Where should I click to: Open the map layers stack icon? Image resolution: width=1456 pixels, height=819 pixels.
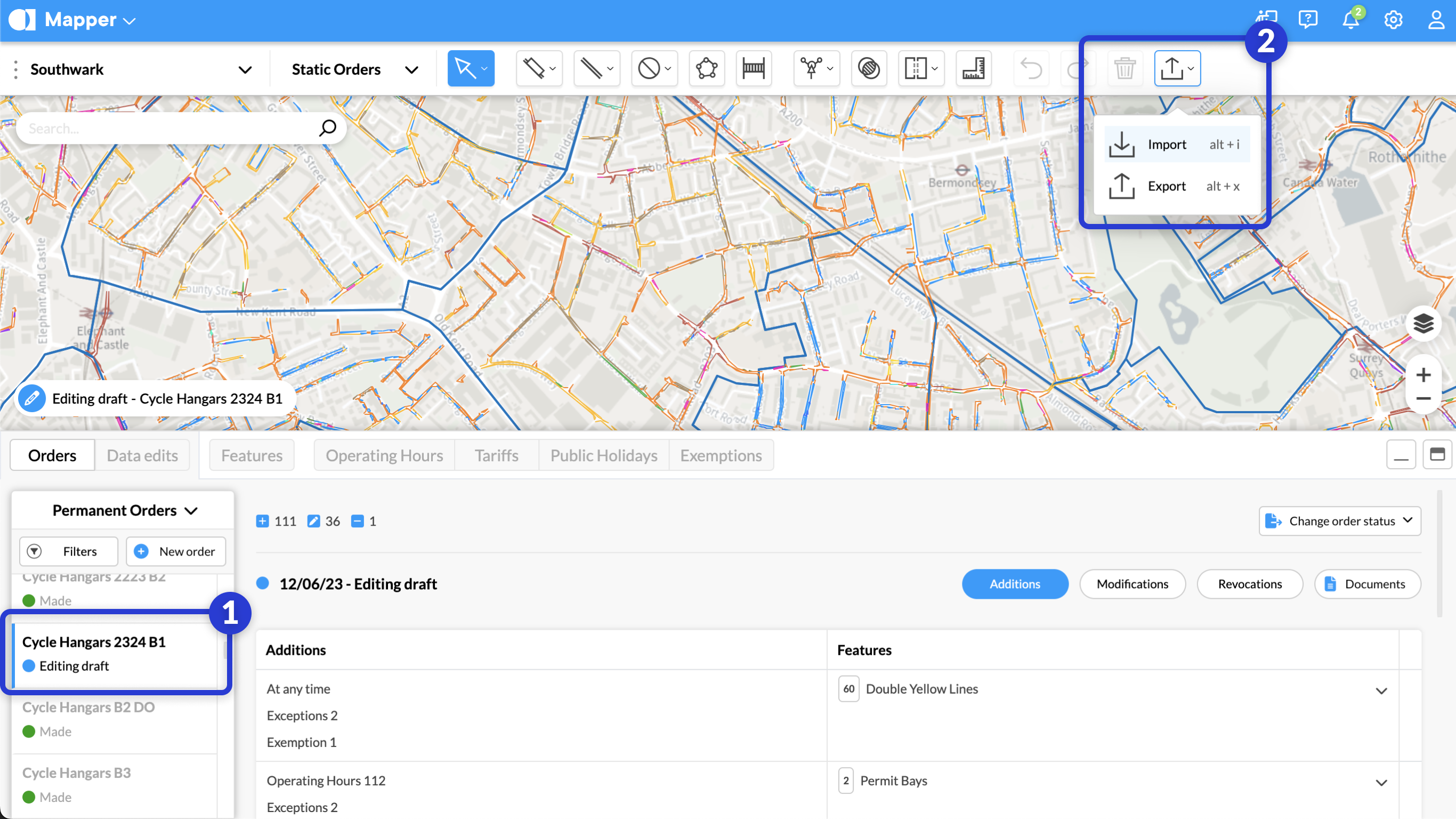[1423, 324]
